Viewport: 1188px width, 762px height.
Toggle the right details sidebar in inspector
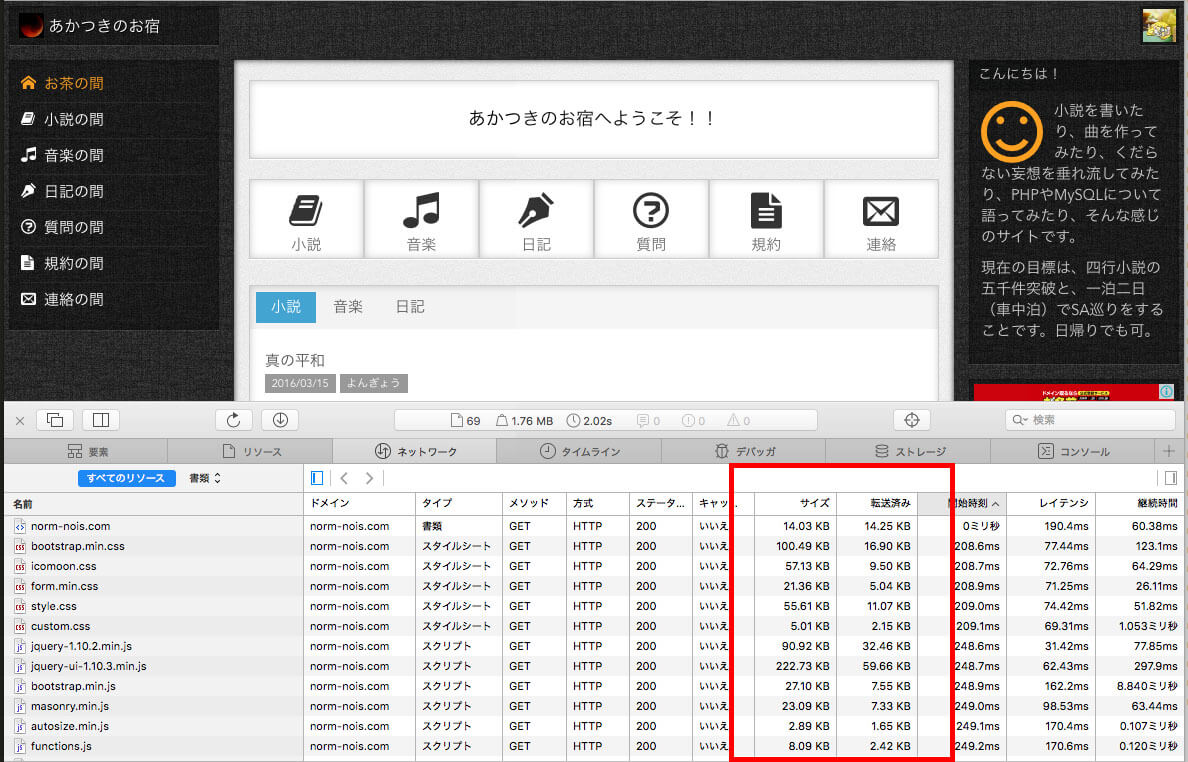click(x=1168, y=478)
